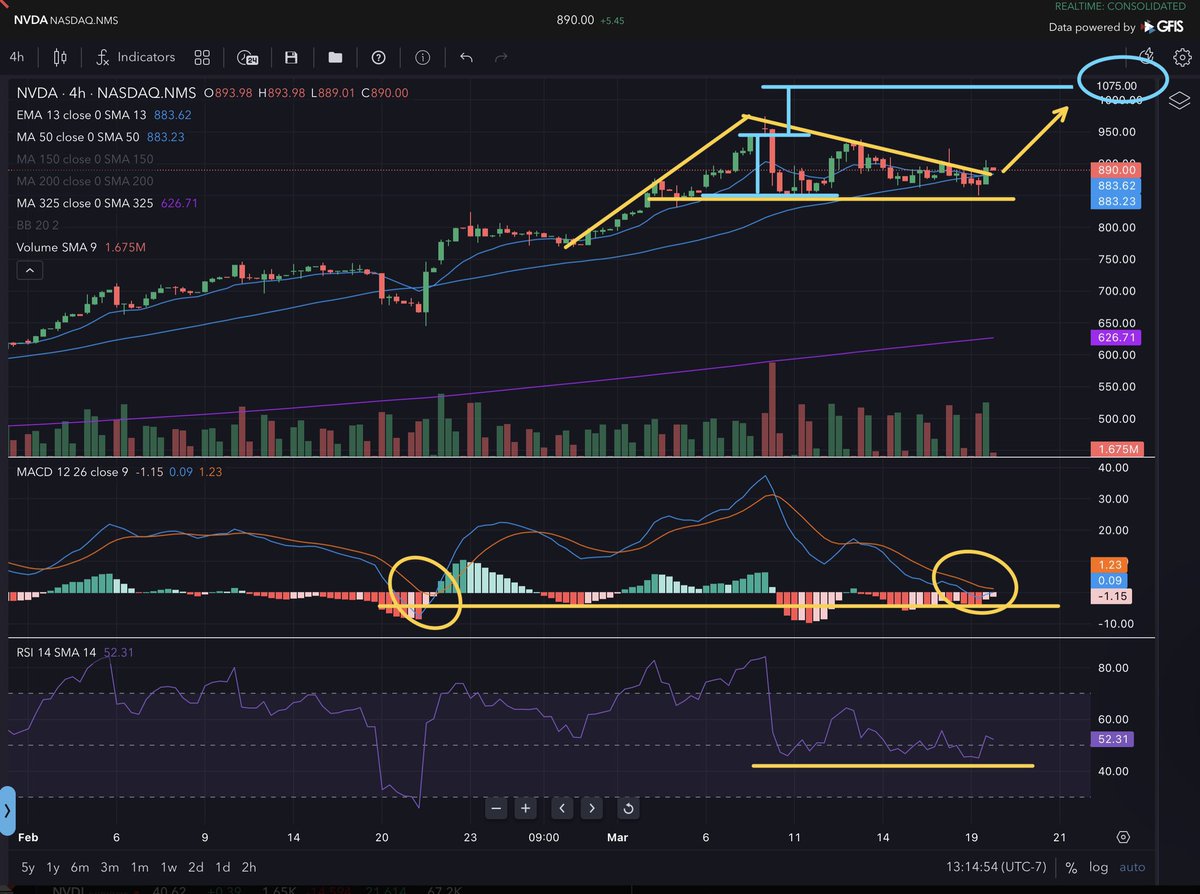Open the quick theme icon beside the gear
The image size is (1200, 894).
1148,55
